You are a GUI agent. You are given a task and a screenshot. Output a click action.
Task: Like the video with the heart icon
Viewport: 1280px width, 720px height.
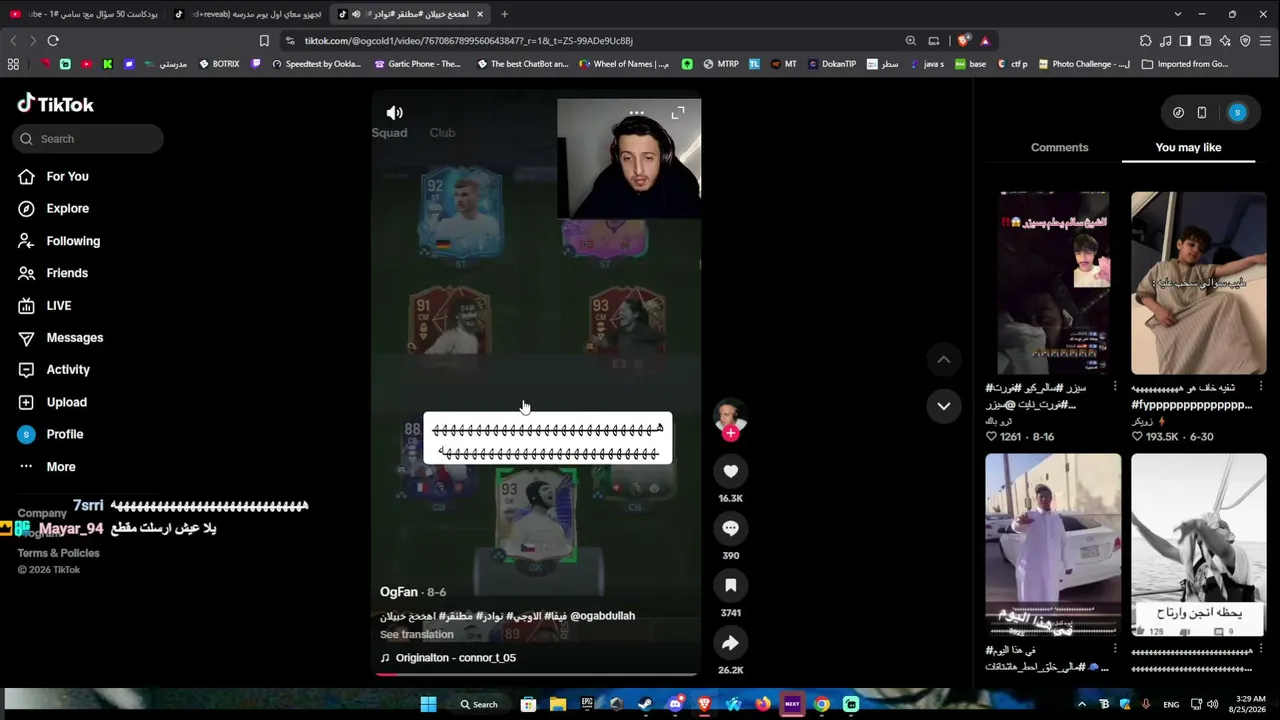click(730, 471)
